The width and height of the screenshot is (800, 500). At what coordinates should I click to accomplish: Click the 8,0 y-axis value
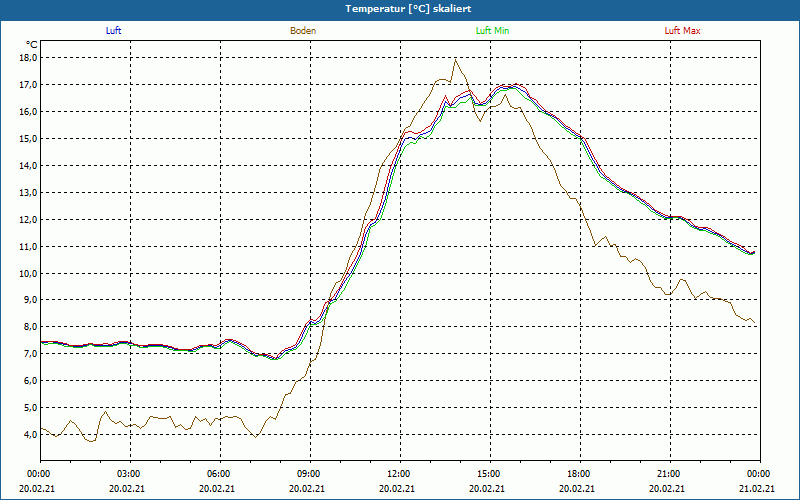pyautogui.click(x=32, y=327)
